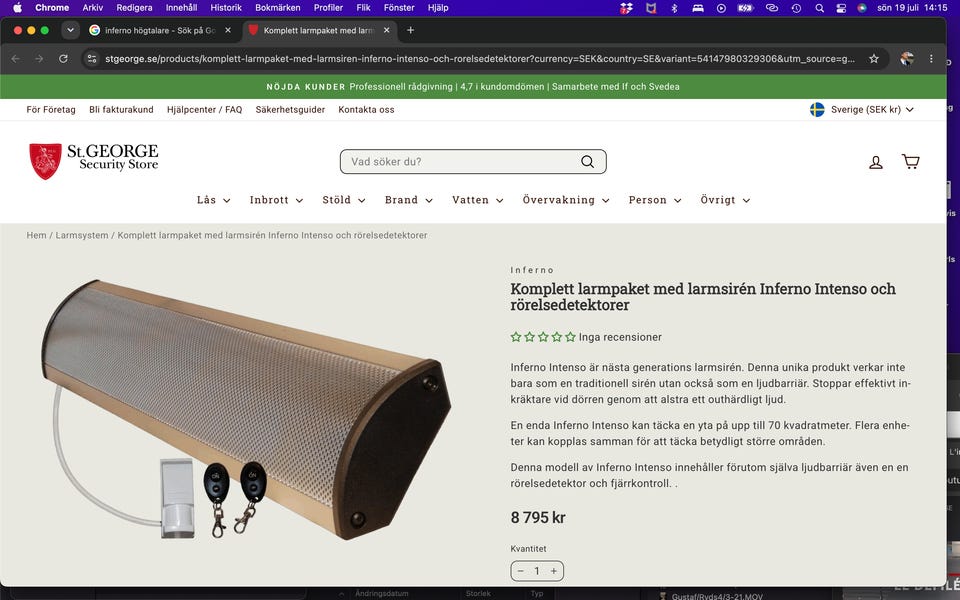Click the battery status icon

pos(745,8)
